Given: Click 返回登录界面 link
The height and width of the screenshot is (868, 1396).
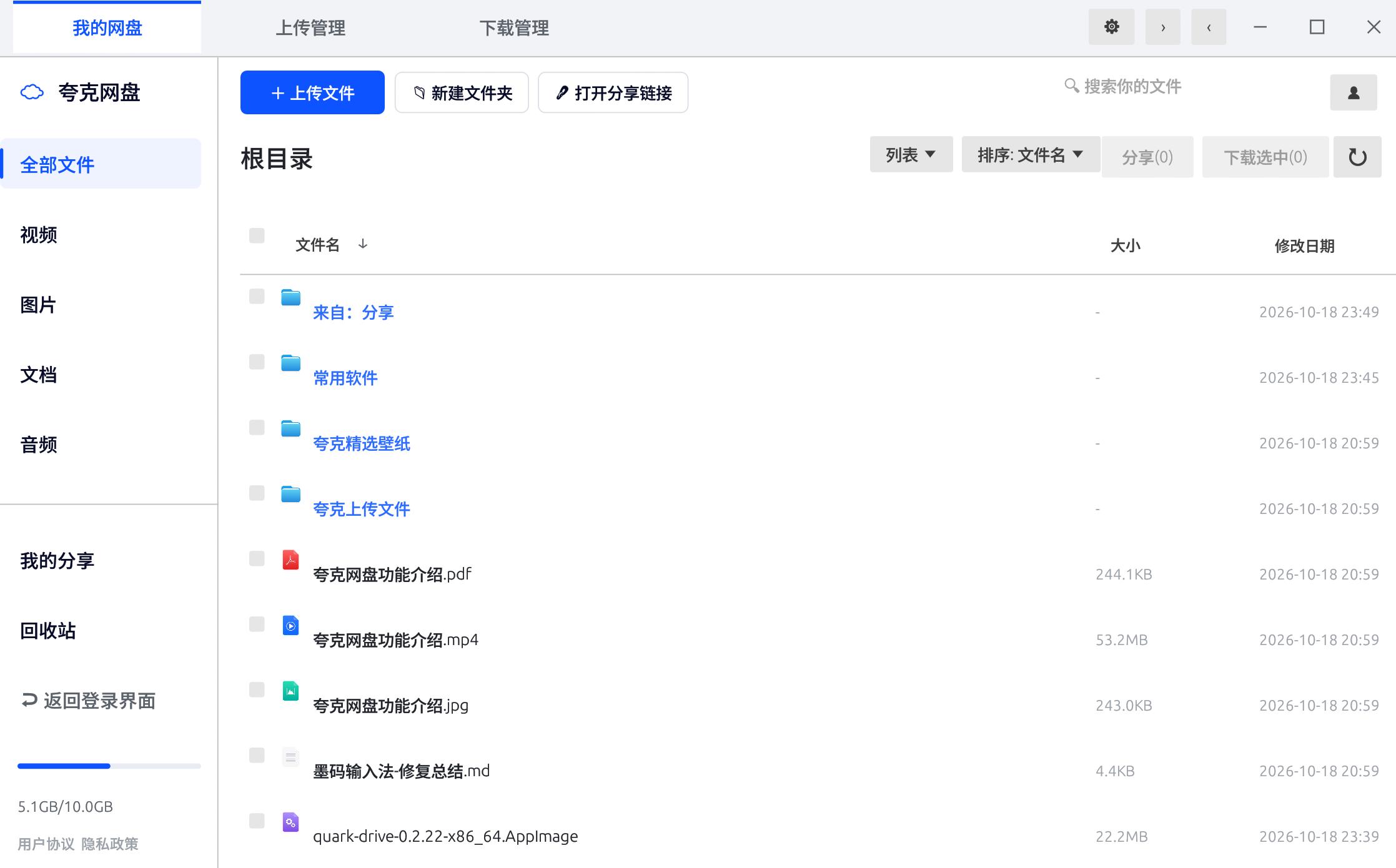Looking at the screenshot, I should click(x=88, y=701).
